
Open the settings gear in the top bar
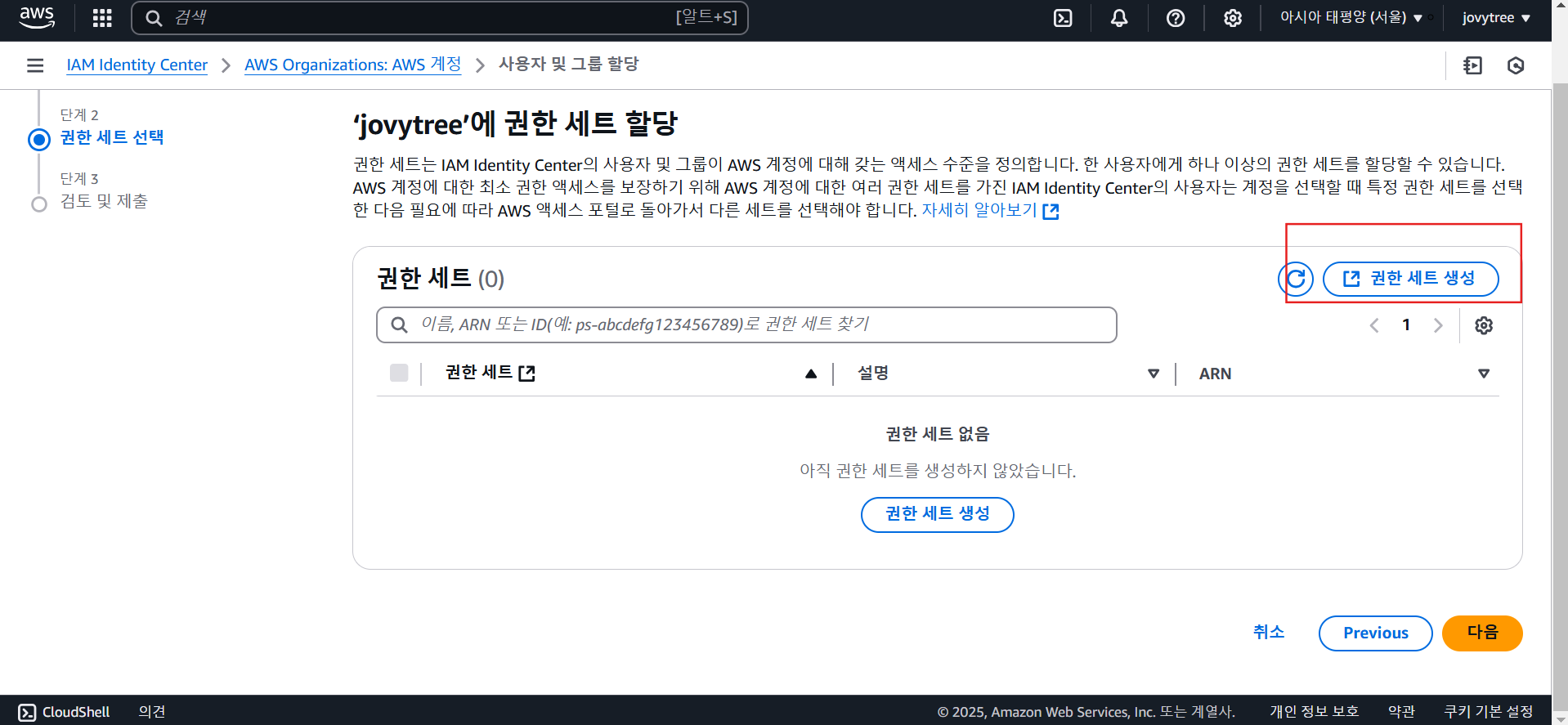pos(1233,18)
